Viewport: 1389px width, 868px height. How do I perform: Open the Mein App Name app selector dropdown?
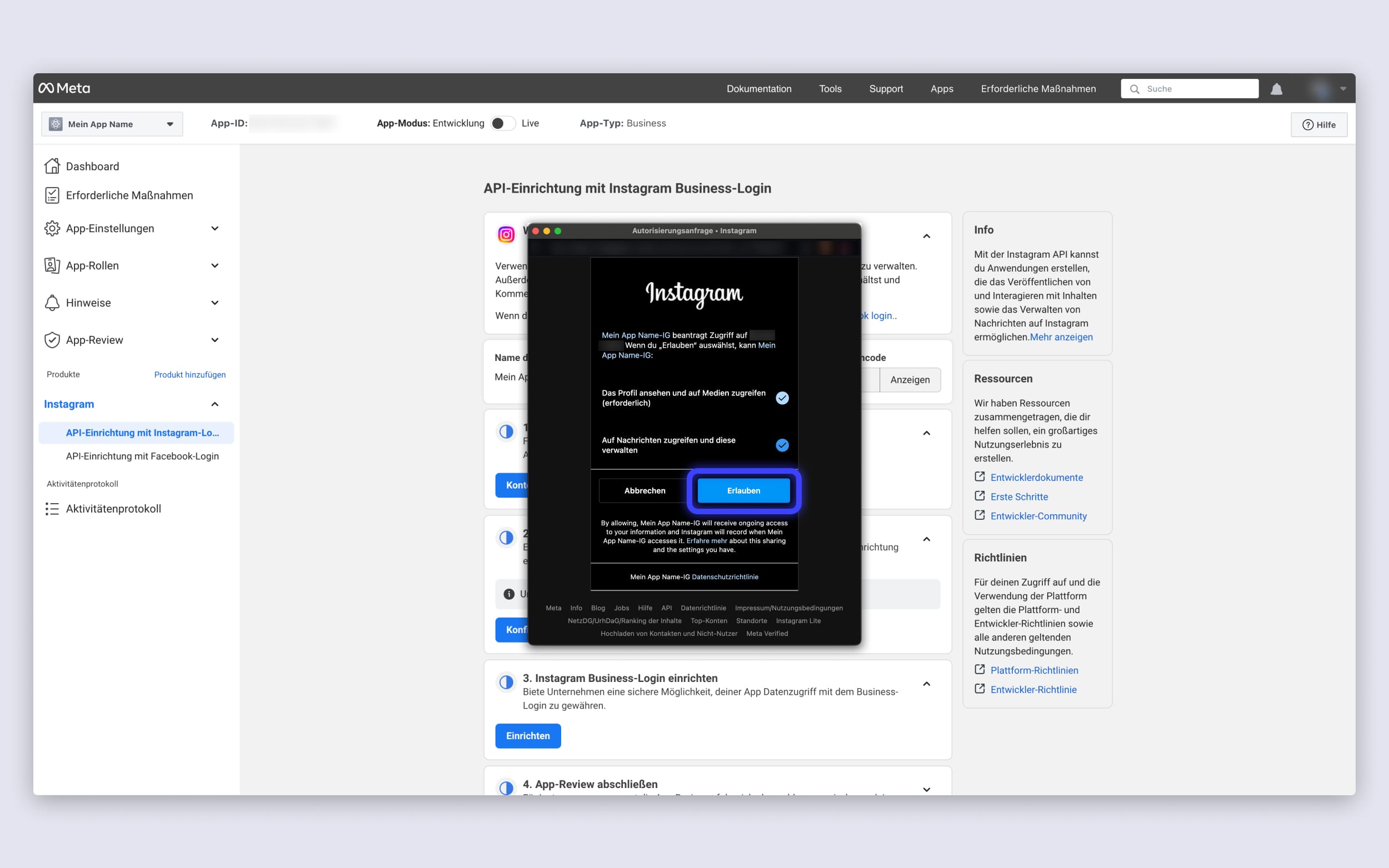pyautogui.click(x=112, y=124)
